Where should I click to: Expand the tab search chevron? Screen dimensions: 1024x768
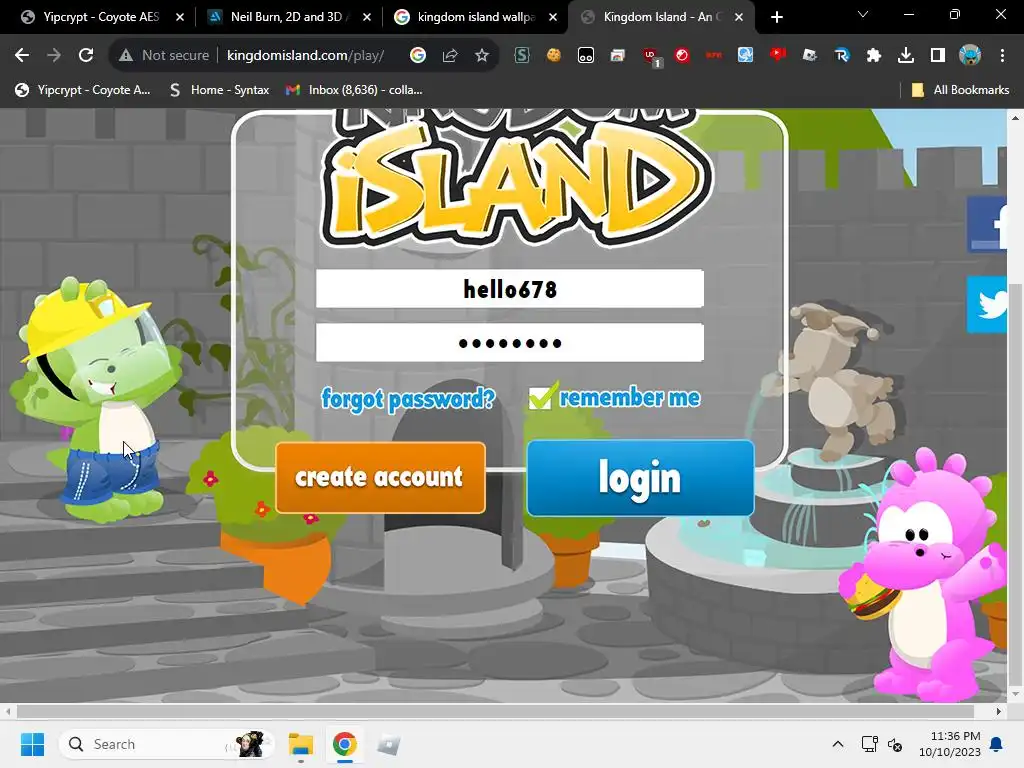click(x=863, y=14)
